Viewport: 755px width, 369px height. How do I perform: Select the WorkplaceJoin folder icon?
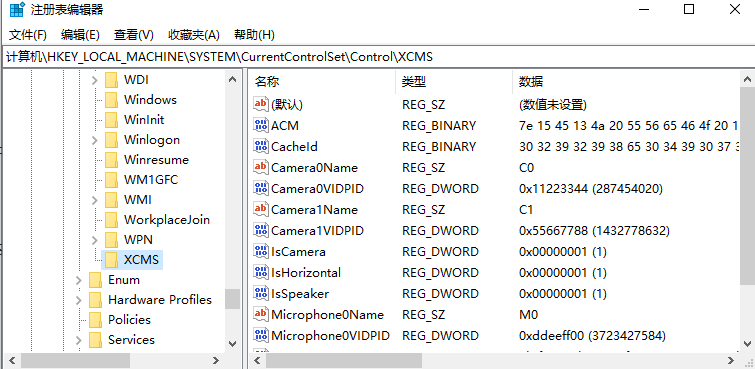tap(111, 220)
